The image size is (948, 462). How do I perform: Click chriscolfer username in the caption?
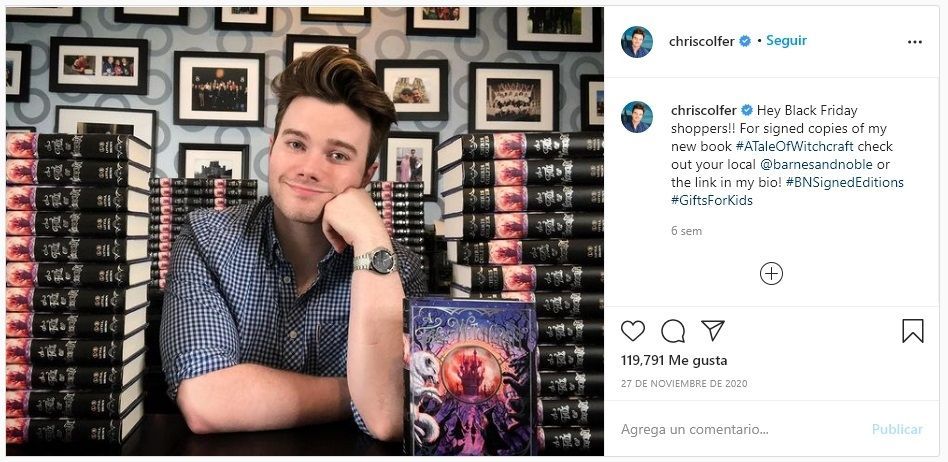tap(704, 110)
